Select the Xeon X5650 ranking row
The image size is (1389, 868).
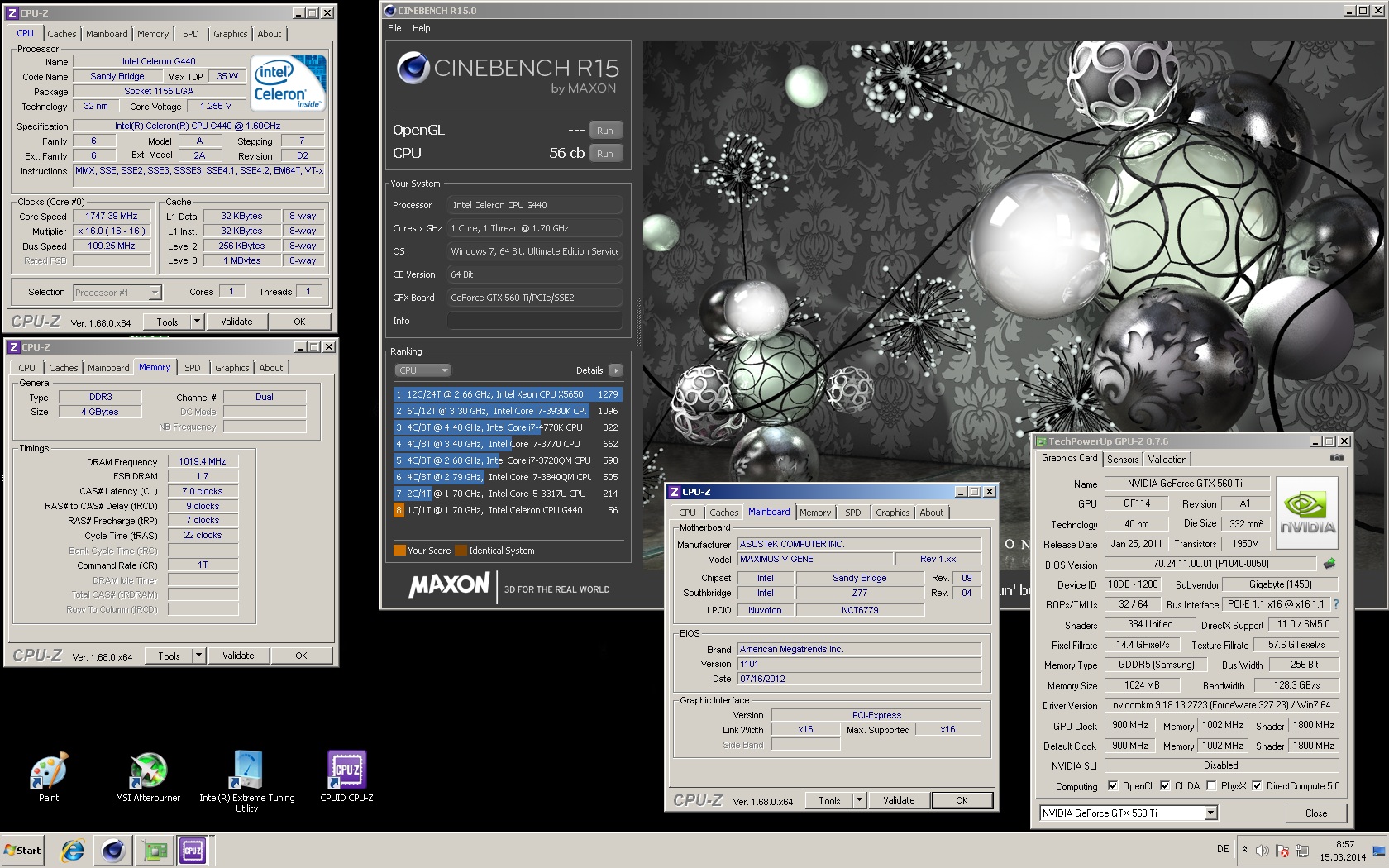508,394
